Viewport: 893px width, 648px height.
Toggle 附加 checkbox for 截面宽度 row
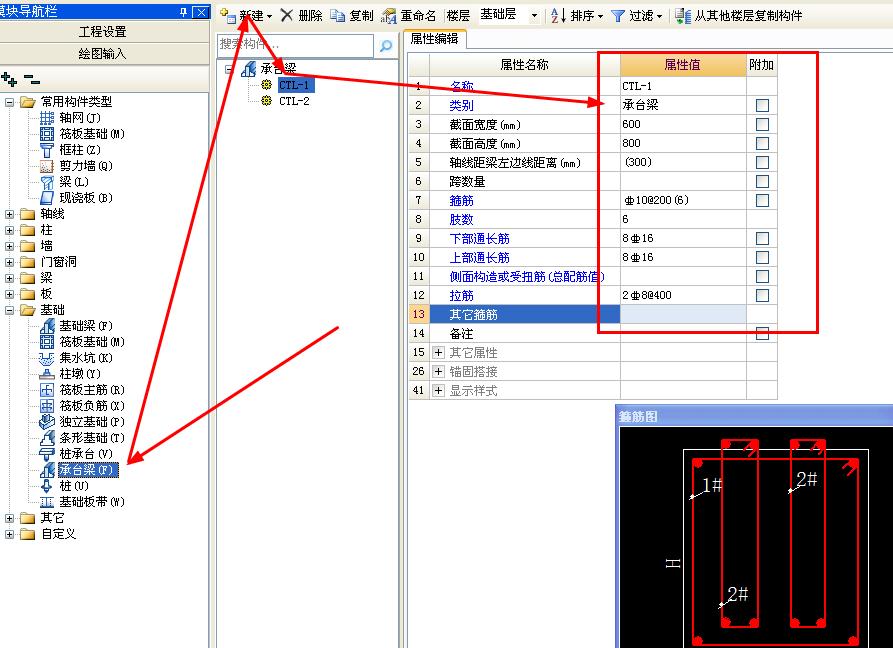tap(762, 124)
